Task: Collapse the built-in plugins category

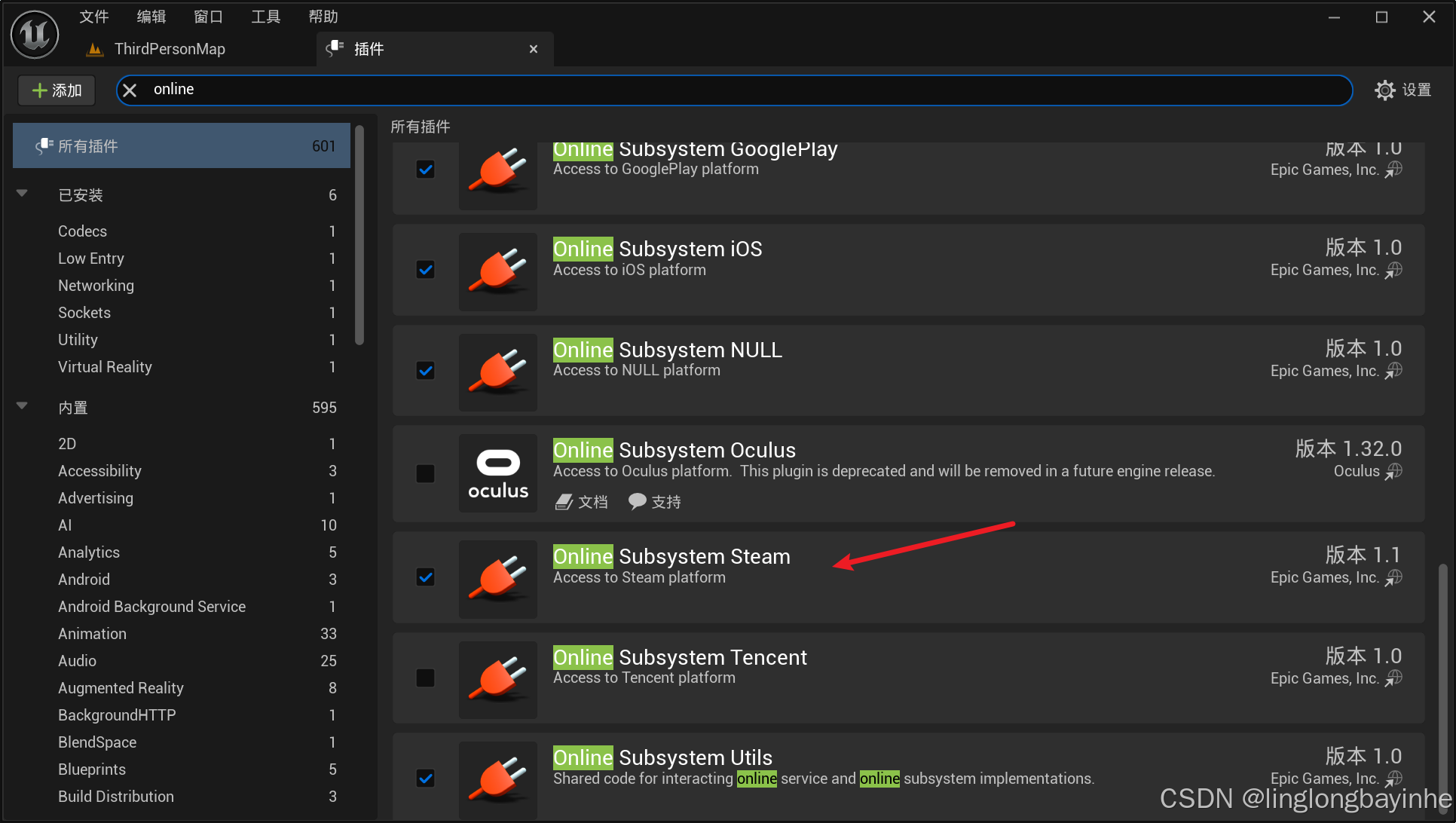Action: 22,406
